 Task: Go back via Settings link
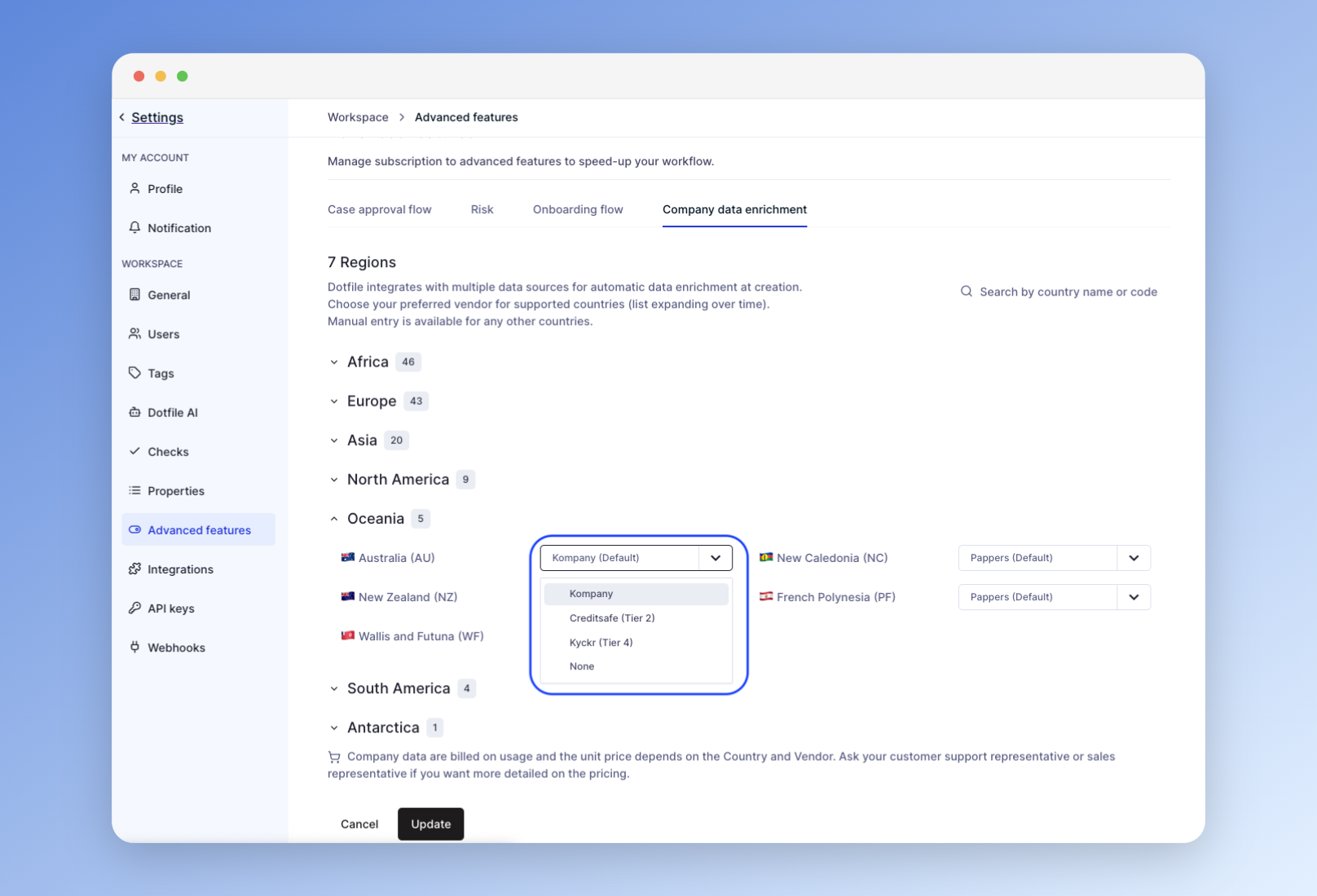[157, 117]
